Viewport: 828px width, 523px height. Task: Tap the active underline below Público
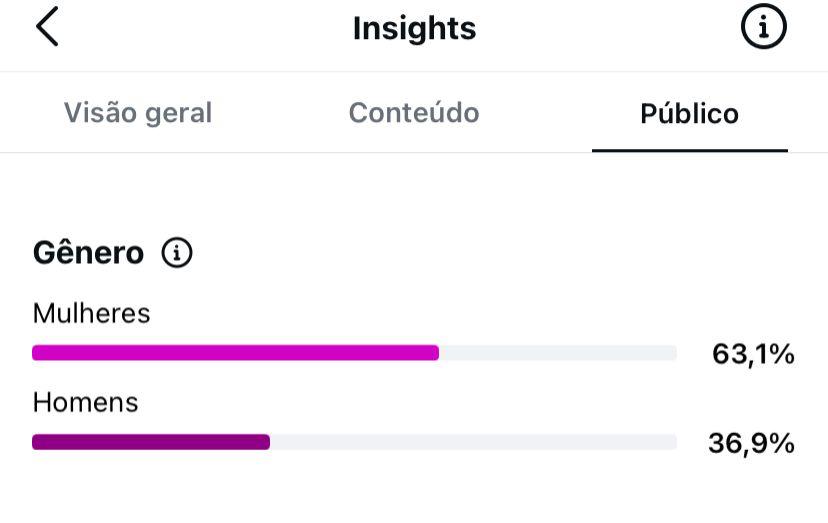(x=690, y=151)
